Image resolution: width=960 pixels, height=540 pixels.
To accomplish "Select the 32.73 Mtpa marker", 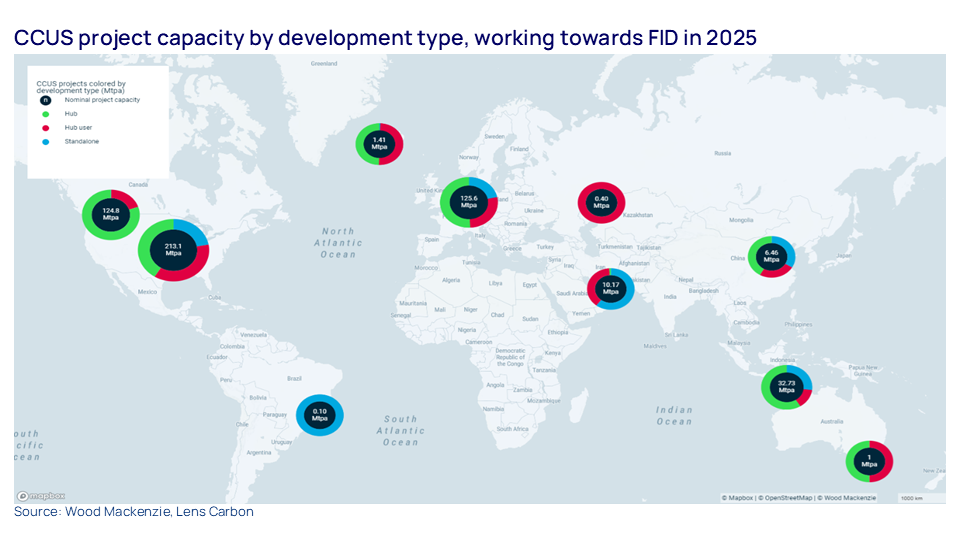I will click(x=786, y=387).
